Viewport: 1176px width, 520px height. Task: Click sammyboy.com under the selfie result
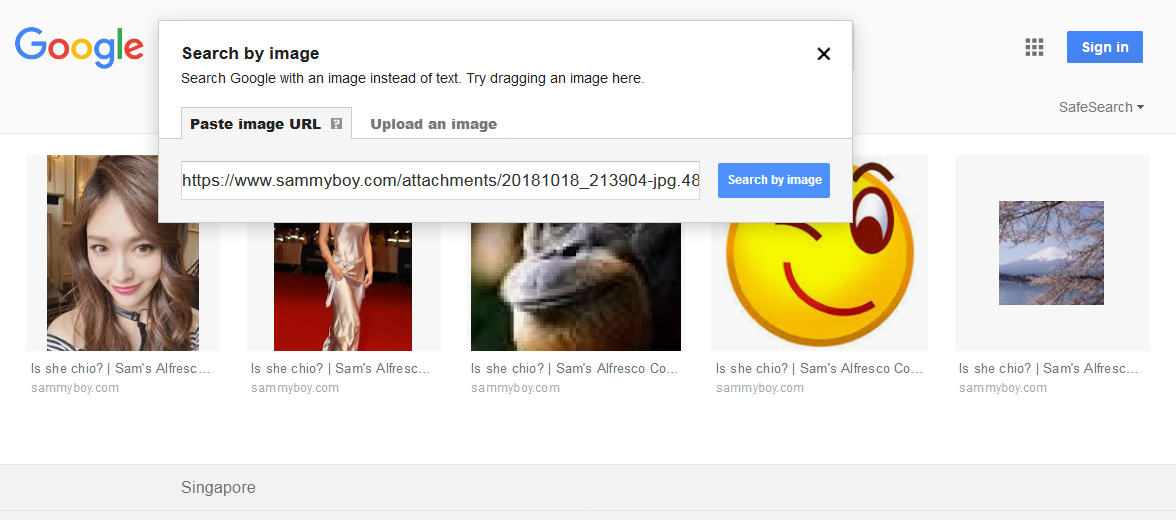coord(75,388)
